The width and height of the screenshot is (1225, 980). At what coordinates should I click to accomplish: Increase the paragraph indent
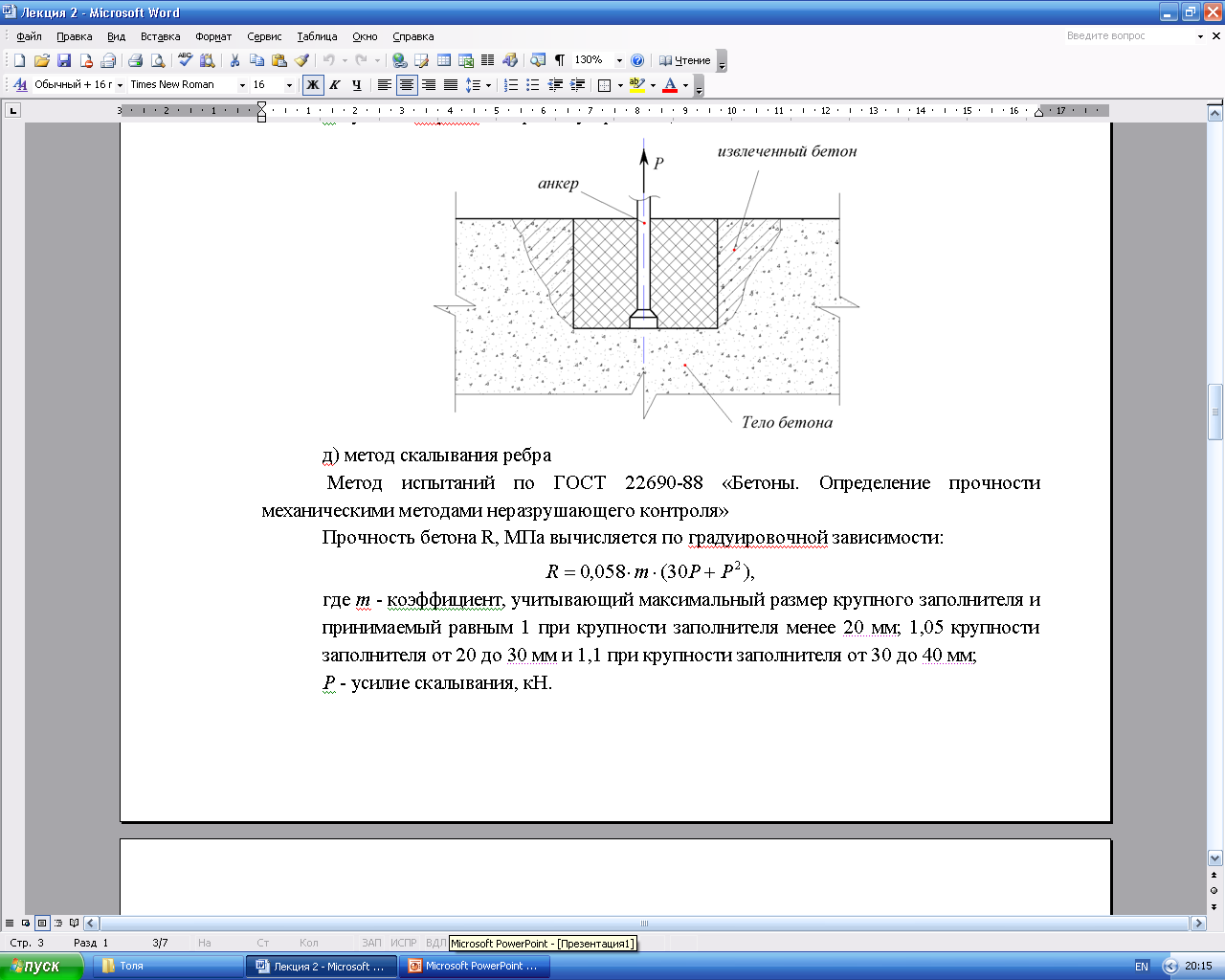point(577,85)
